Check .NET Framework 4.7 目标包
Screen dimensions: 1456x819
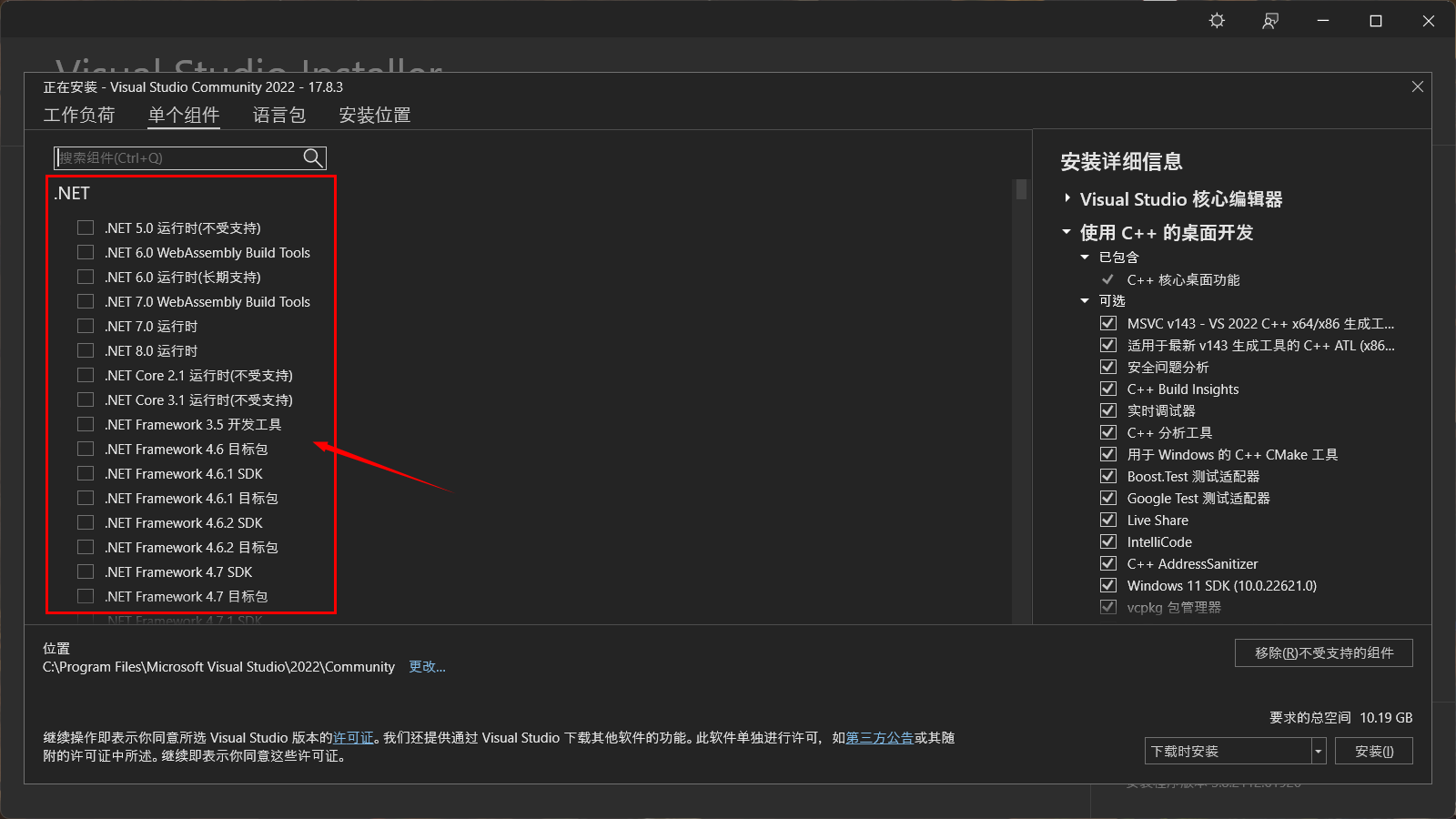86,596
